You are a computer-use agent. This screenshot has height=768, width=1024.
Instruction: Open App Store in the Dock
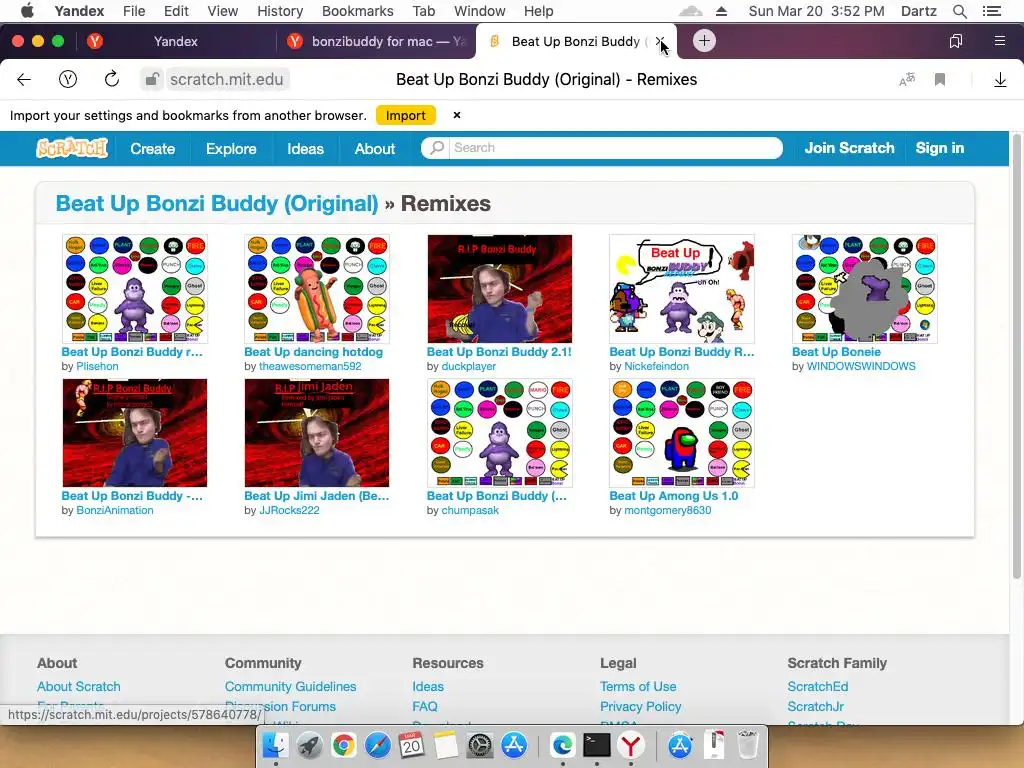click(x=514, y=745)
